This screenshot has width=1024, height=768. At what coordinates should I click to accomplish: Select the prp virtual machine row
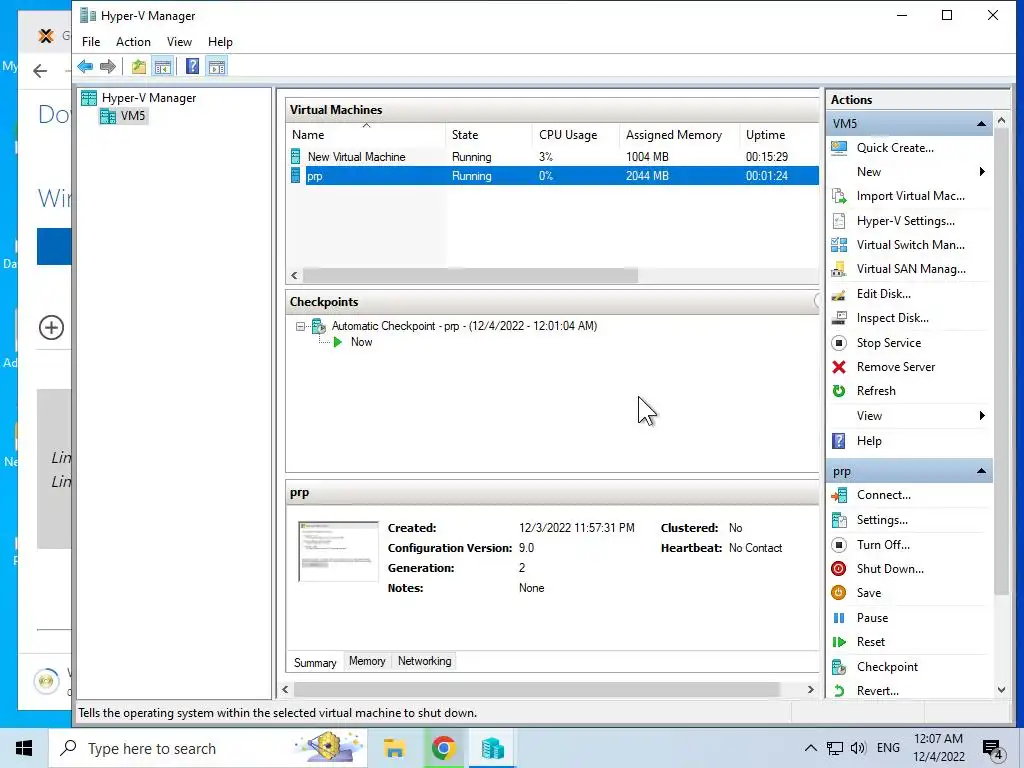[x=554, y=176]
